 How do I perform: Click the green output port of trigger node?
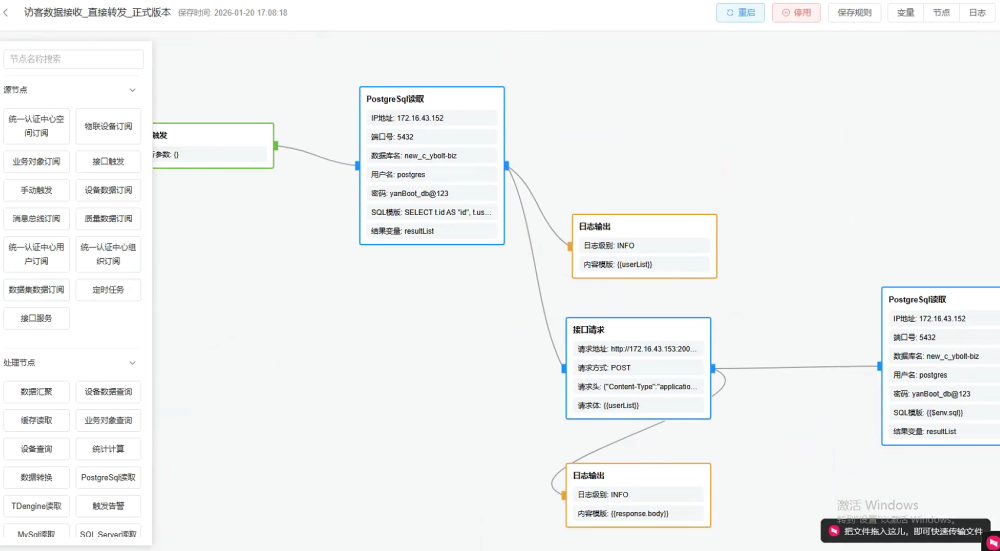[275, 146]
